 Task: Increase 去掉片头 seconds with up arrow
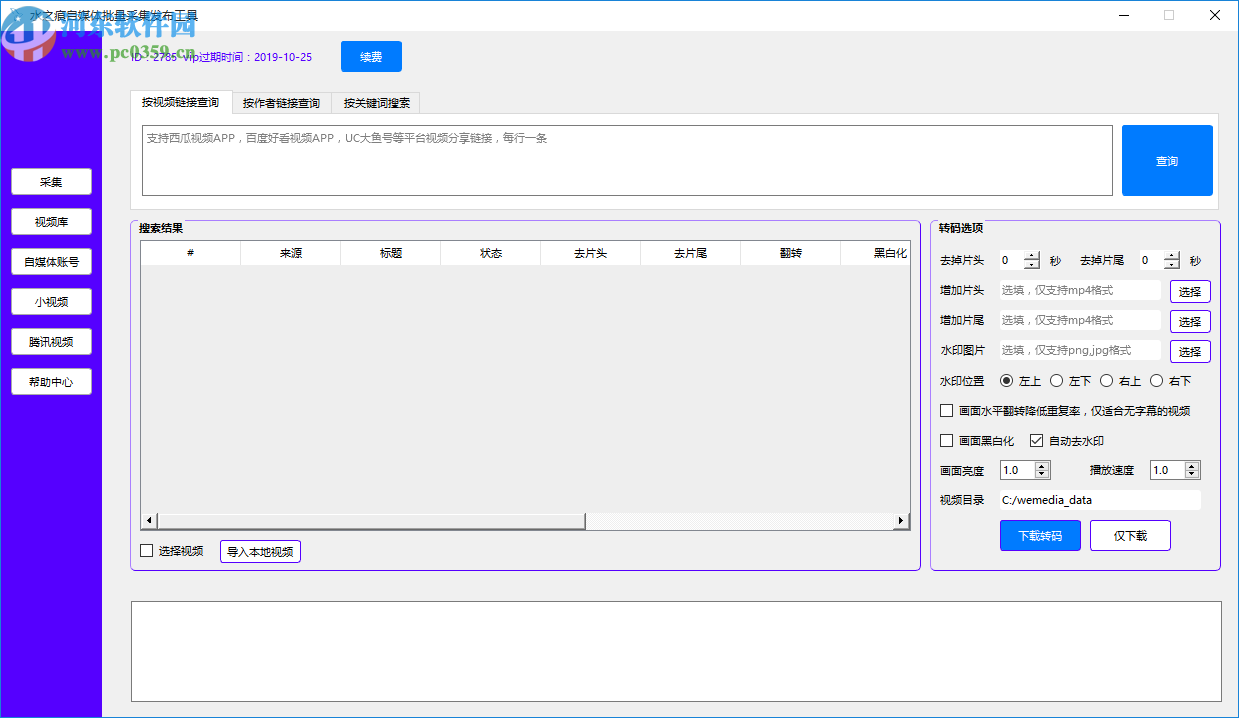click(1032, 256)
